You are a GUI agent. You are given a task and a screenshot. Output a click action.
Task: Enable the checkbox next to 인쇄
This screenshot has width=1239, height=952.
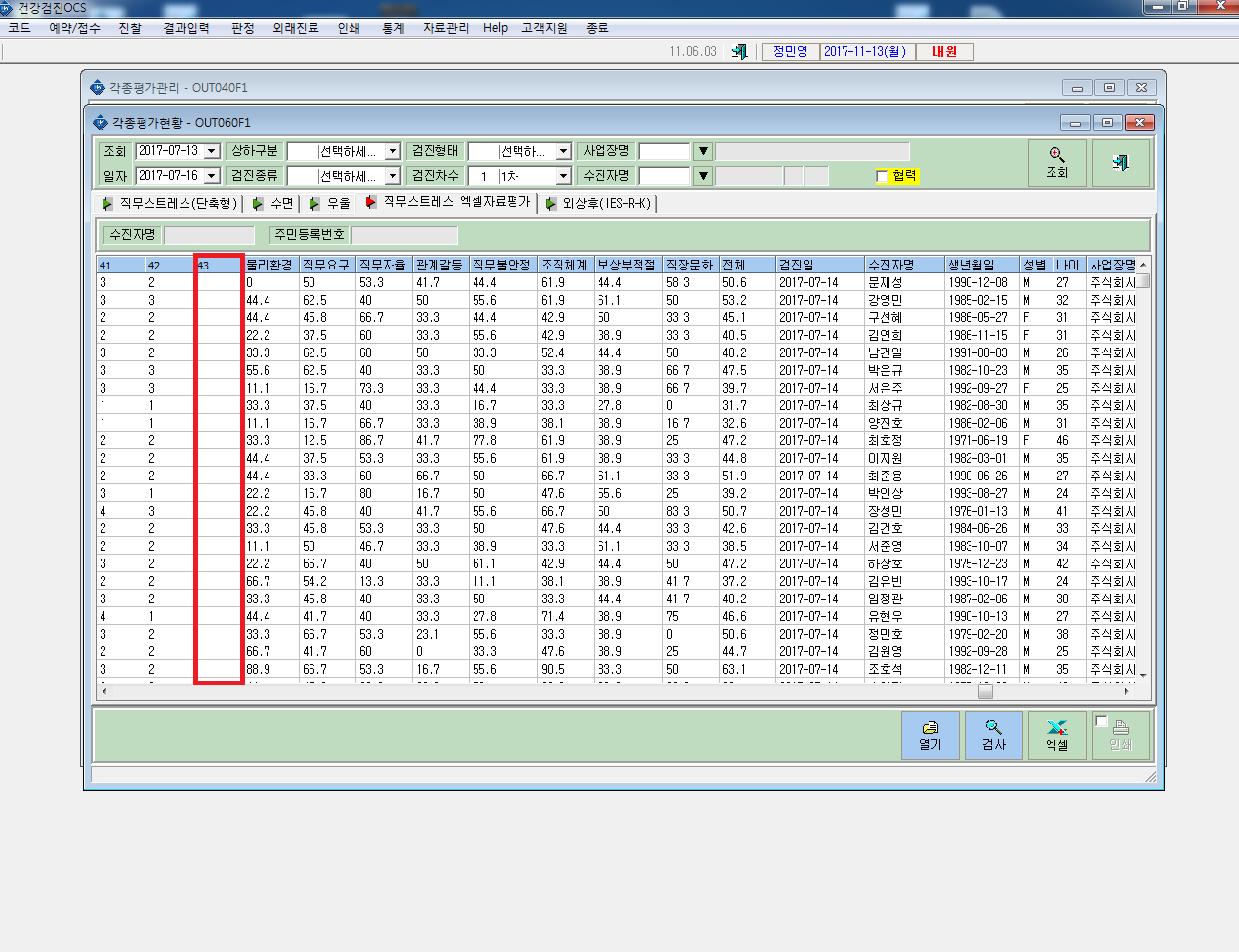click(1102, 722)
